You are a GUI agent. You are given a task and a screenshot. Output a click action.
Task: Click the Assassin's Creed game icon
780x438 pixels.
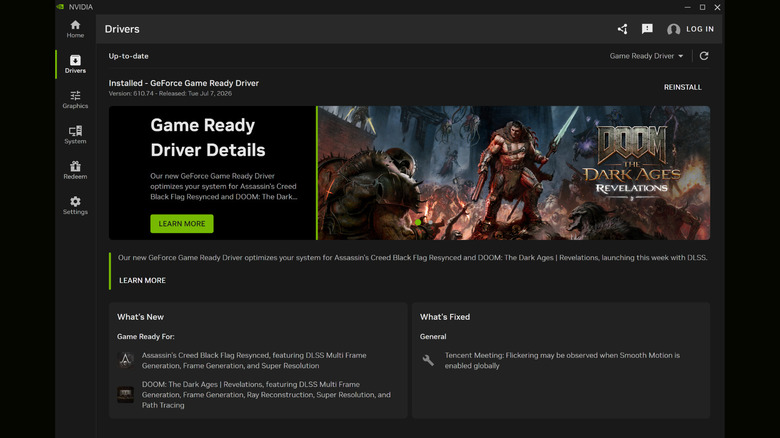pyautogui.click(x=125, y=360)
